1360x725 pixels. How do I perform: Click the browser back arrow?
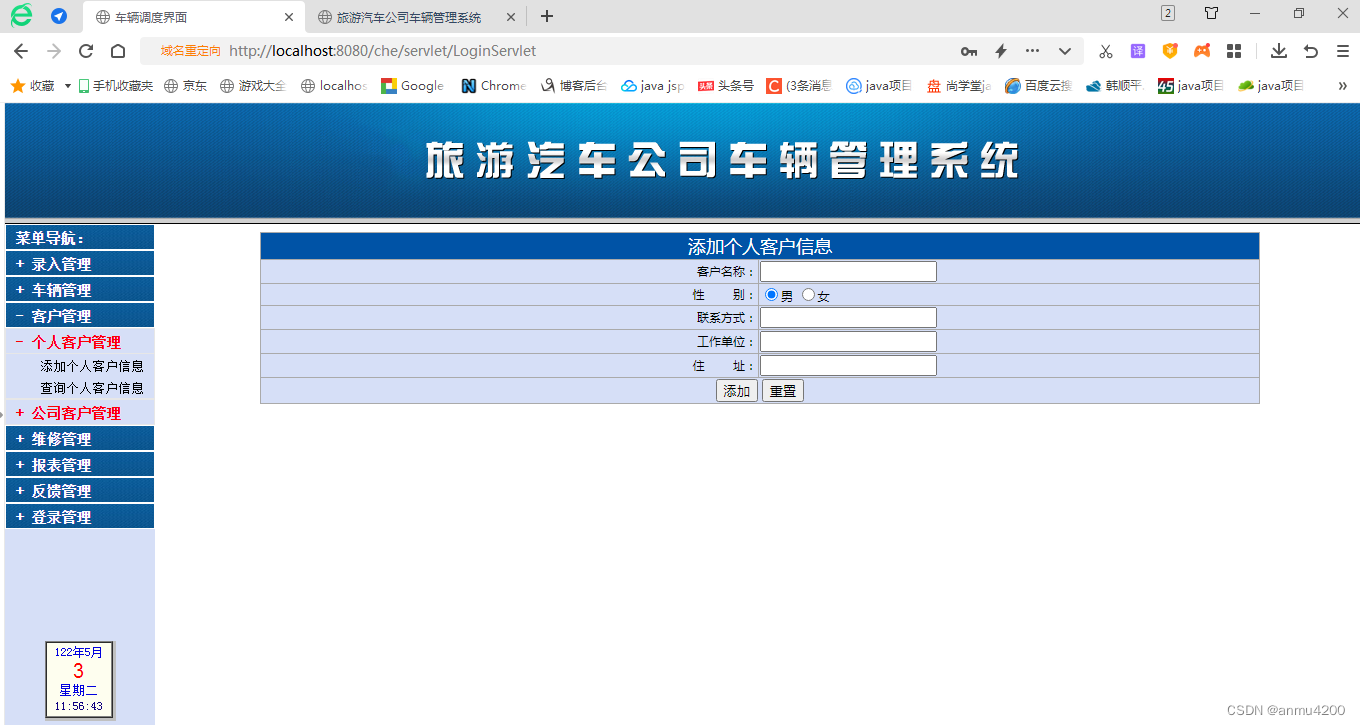pos(21,51)
